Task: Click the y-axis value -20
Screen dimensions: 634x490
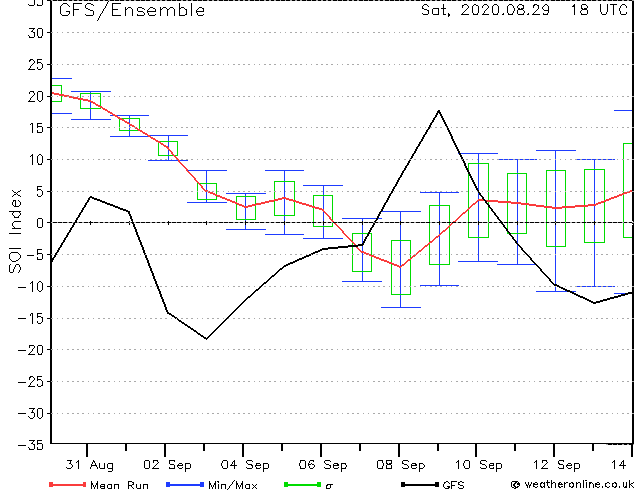Action: tap(31, 350)
